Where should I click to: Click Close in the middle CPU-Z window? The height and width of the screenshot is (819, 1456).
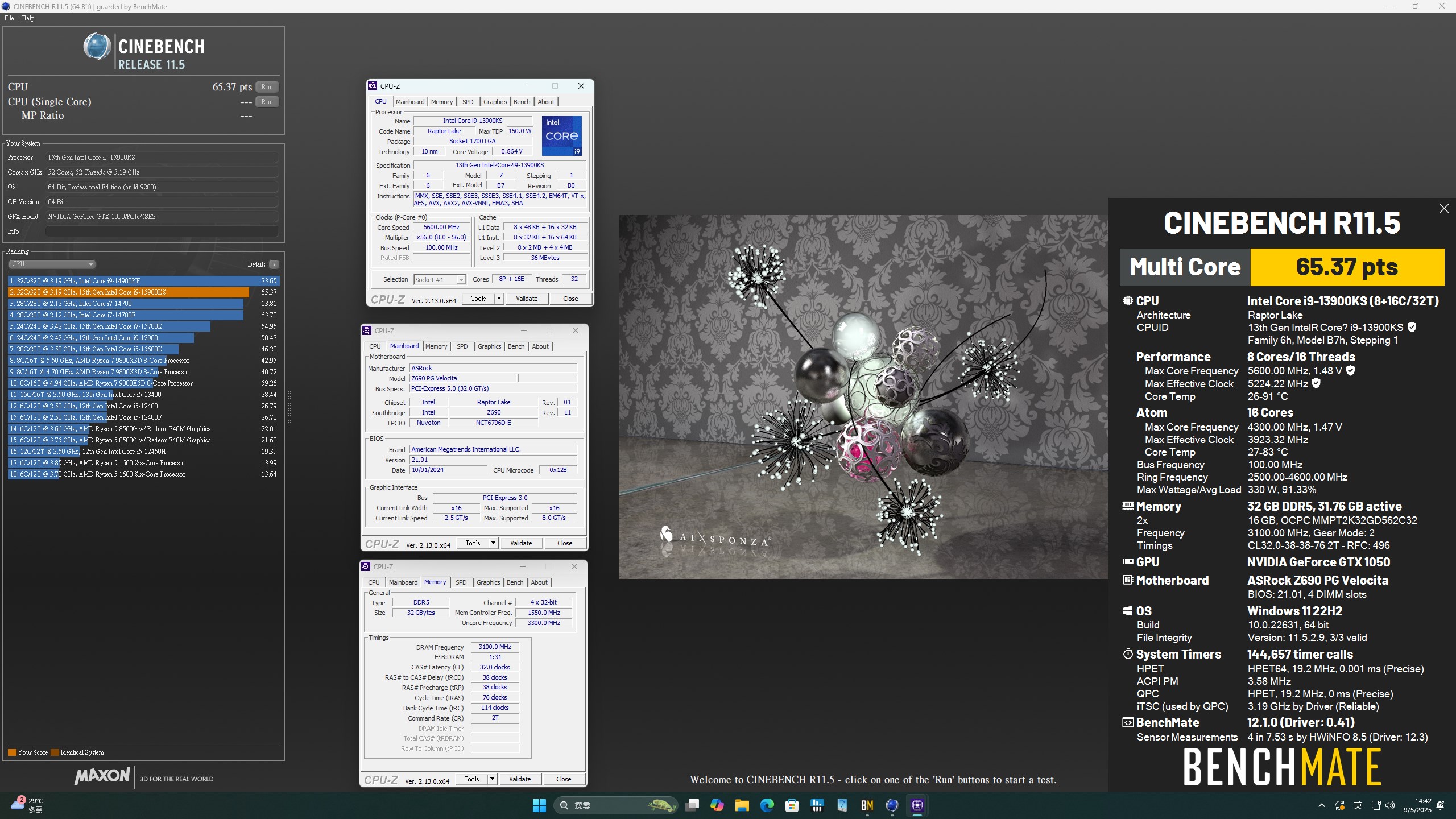pos(565,543)
